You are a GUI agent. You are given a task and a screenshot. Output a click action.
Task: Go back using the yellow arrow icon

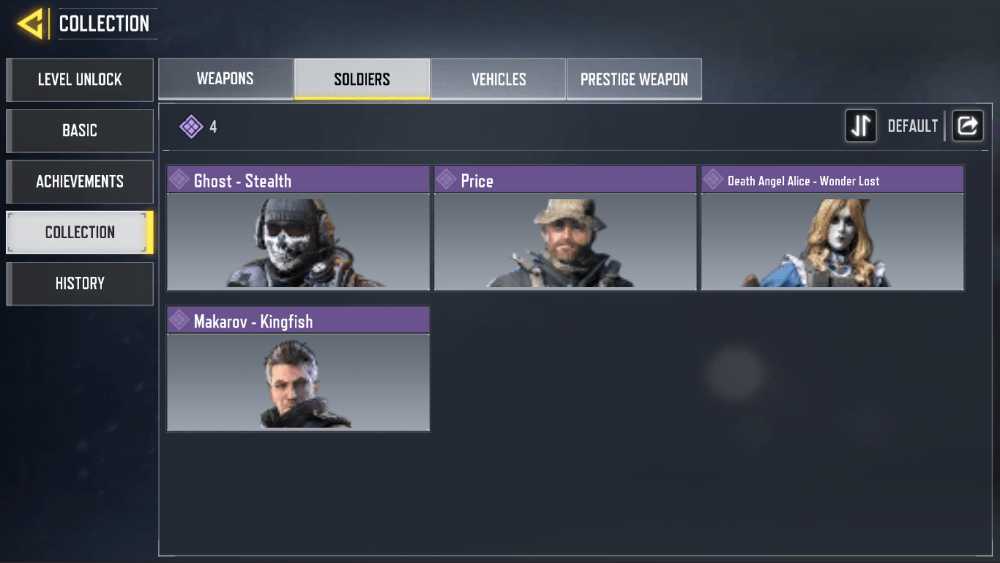tap(31, 24)
